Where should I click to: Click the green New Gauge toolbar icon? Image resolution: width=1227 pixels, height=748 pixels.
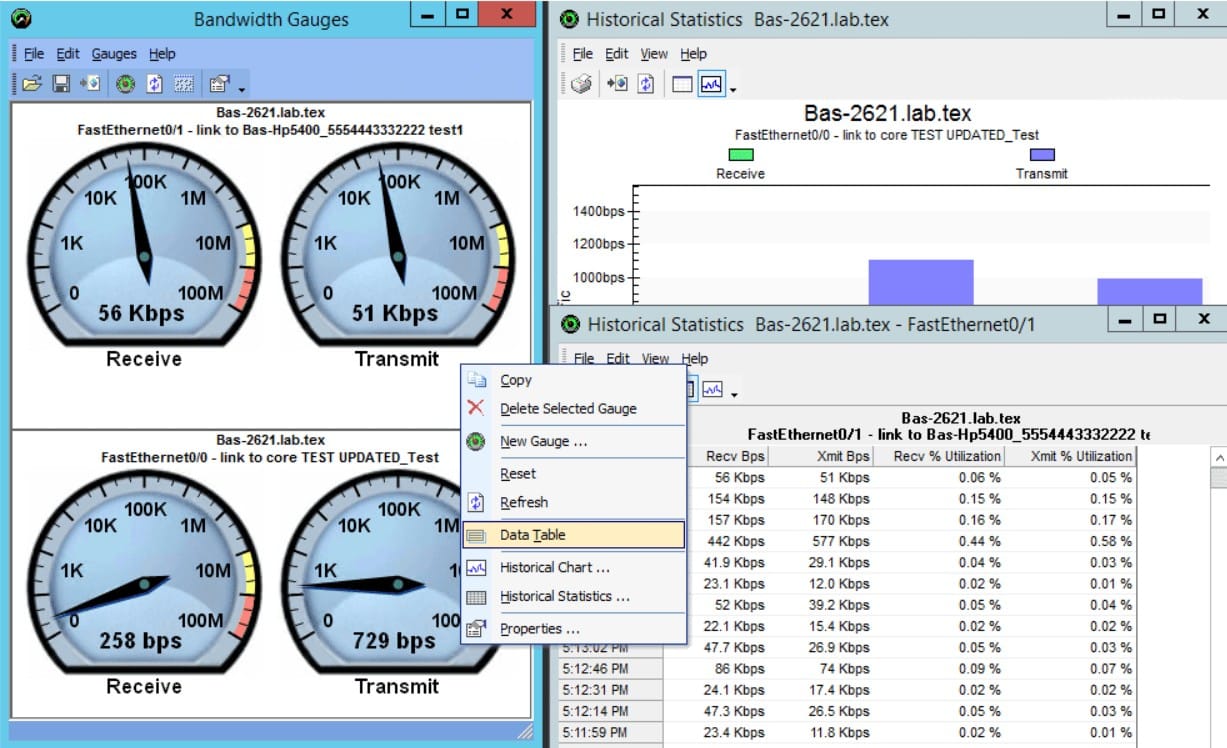coord(125,84)
